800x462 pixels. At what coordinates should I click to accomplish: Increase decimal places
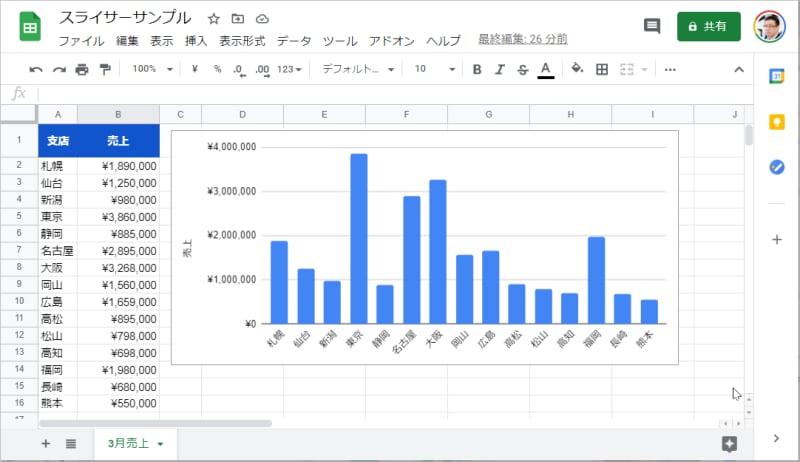[x=262, y=69]
